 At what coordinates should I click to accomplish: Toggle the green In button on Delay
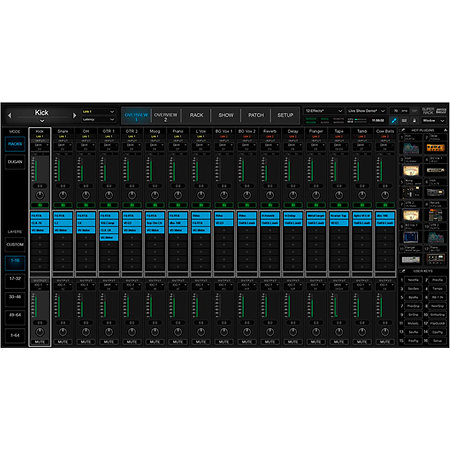pyautogui.click(x=293, y=205)
